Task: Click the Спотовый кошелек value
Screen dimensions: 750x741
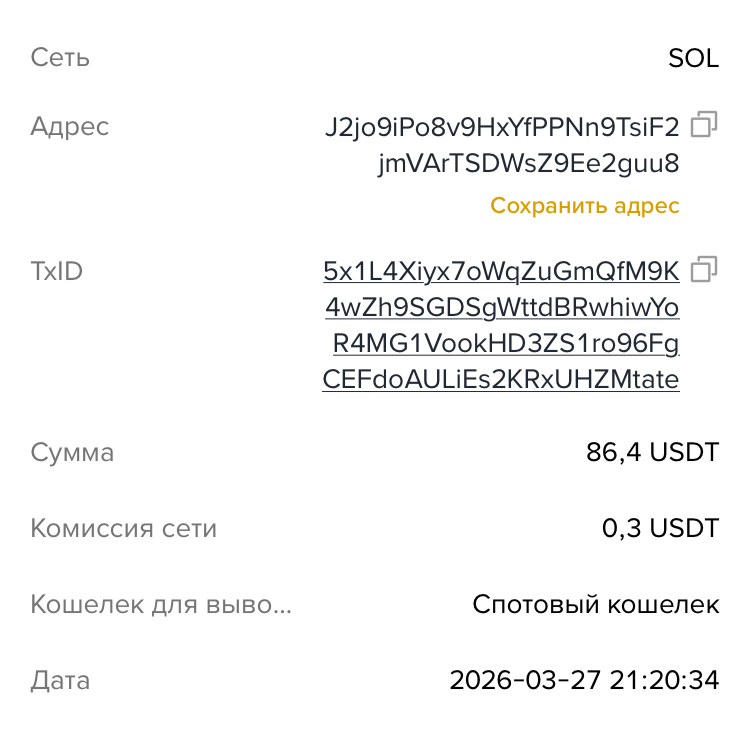Action: [x=595, y=605]
